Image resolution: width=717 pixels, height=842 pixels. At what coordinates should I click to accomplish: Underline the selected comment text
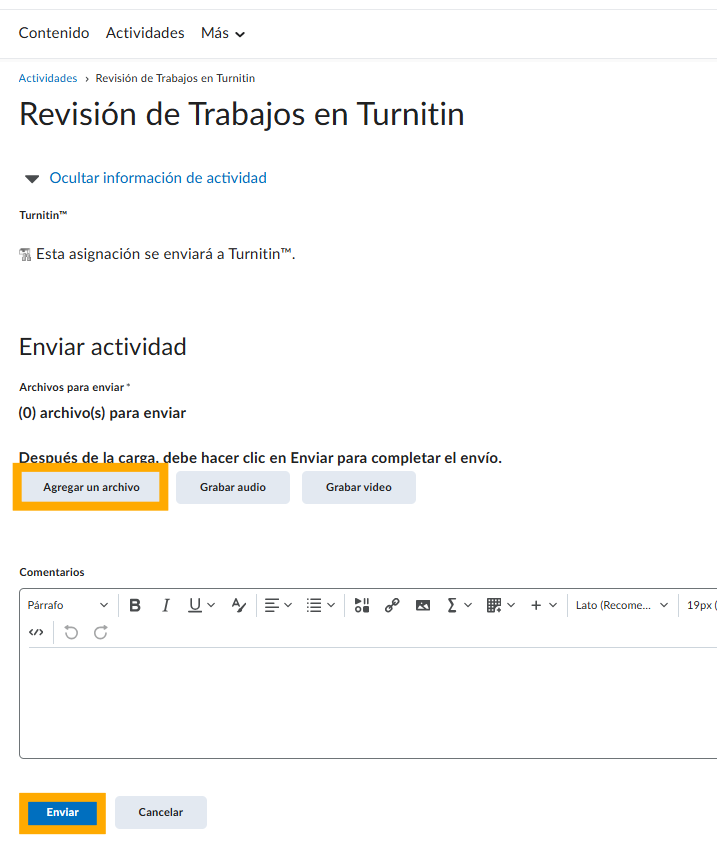195,605
